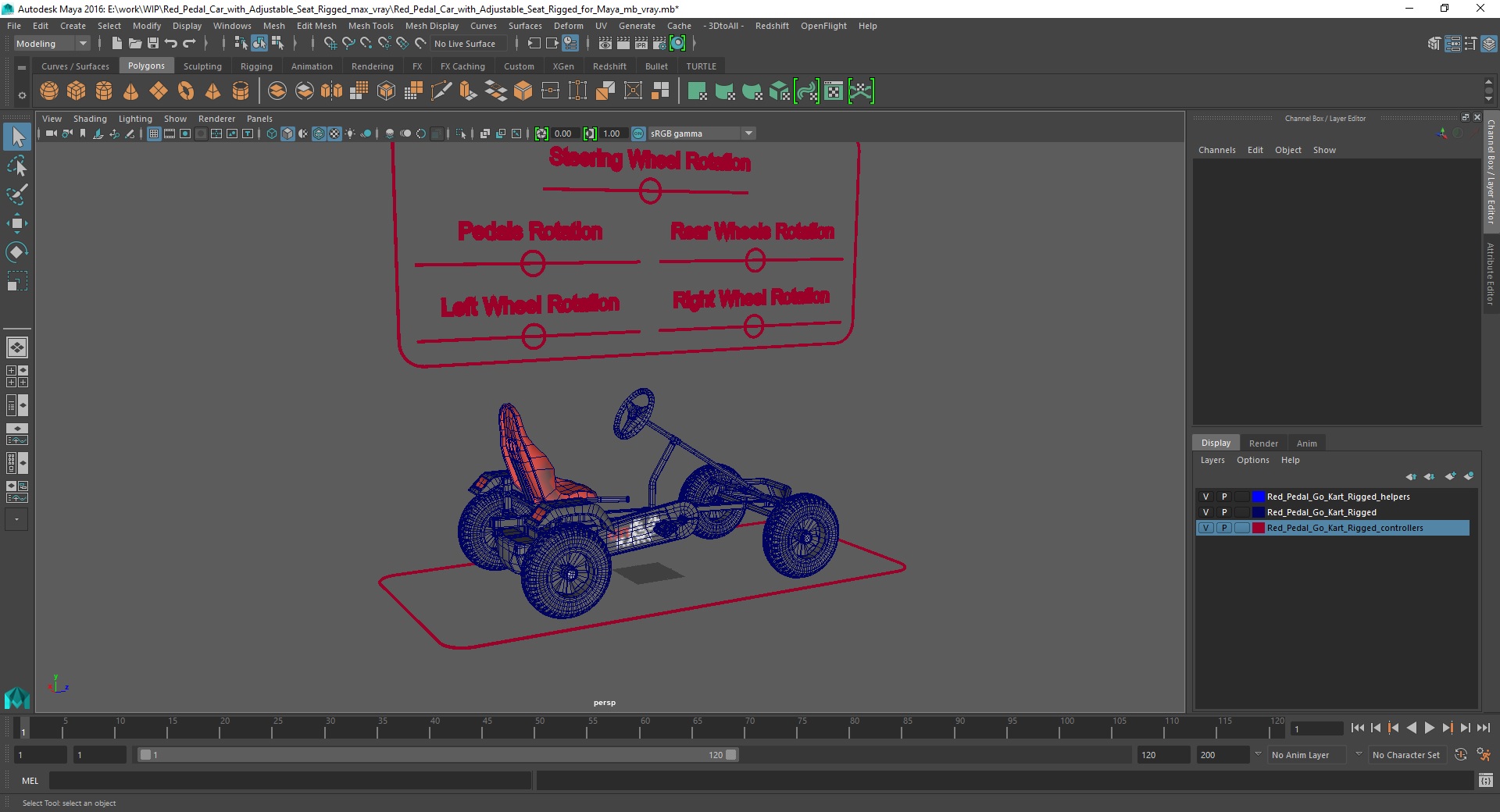Open the sRGB gamma view transform dropdown

(702, 134)
